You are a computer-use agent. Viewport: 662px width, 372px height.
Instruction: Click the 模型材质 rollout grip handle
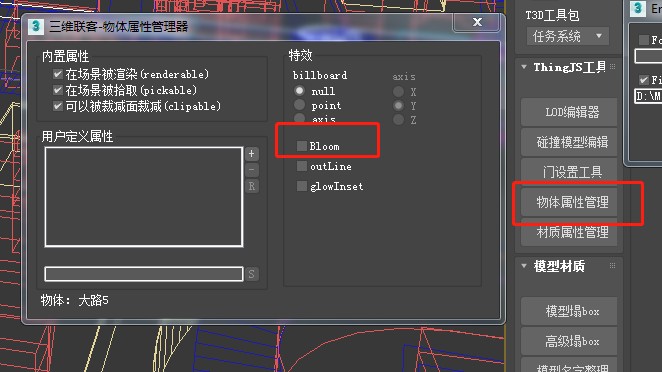pyautogui.click(x=613, y=266)
